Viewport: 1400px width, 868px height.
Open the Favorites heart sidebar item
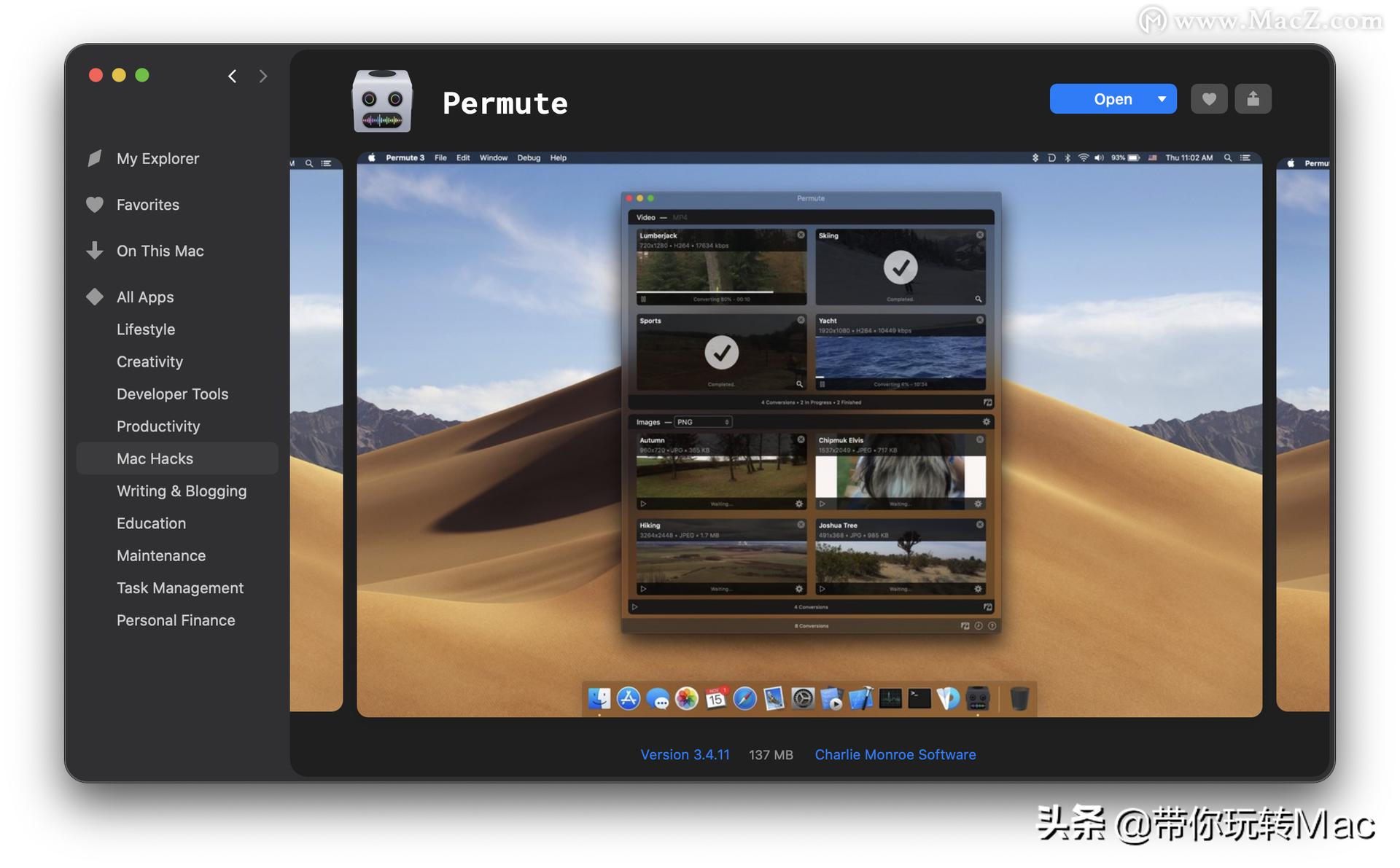point(147,205)
